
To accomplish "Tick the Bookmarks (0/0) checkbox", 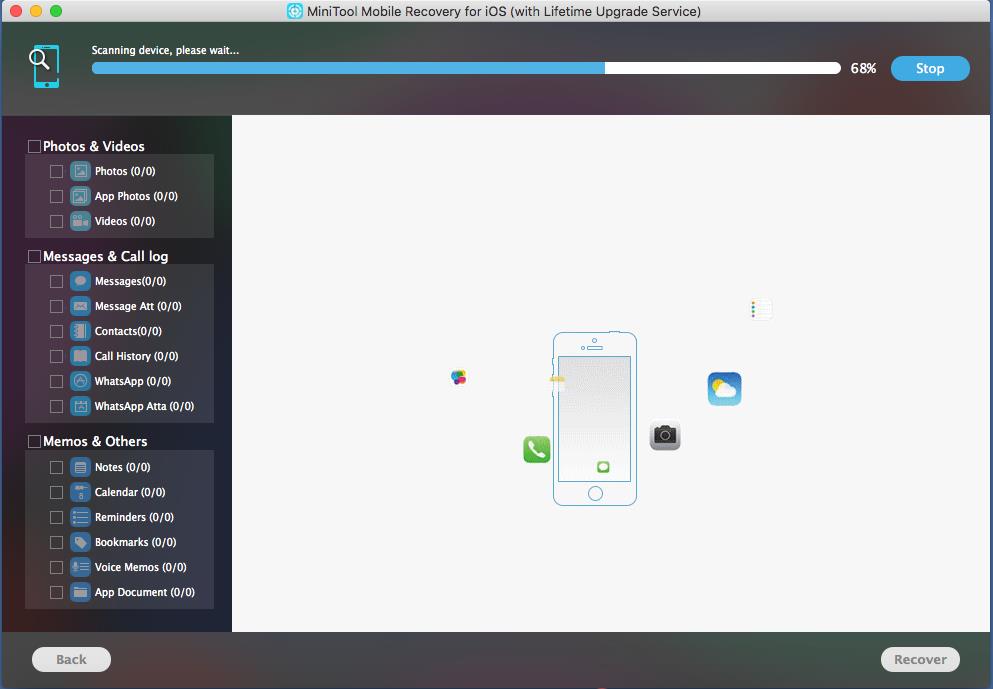I will click(x=56, y=543).
